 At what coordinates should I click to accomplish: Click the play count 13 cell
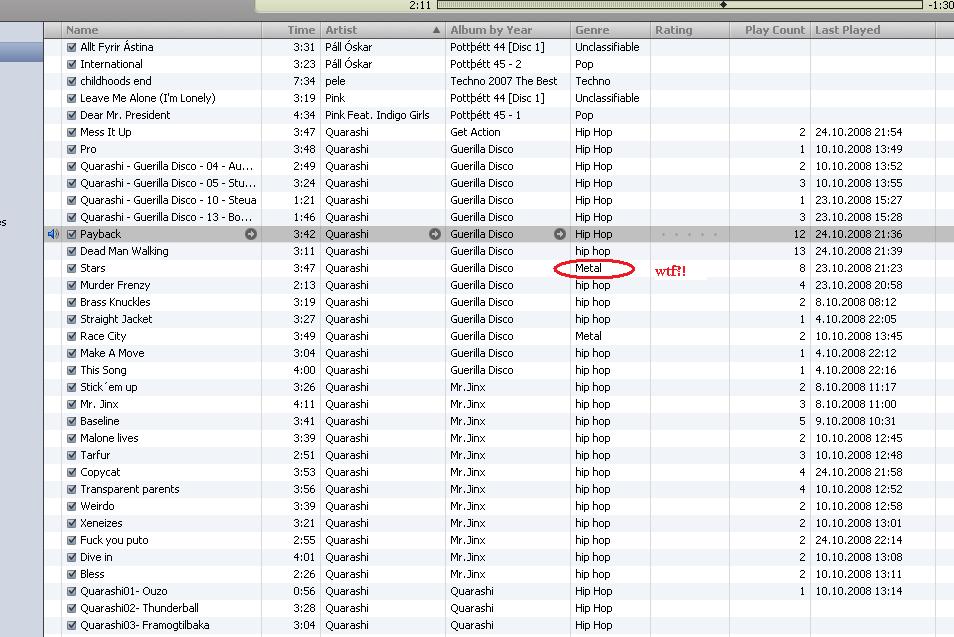point(799,251)
